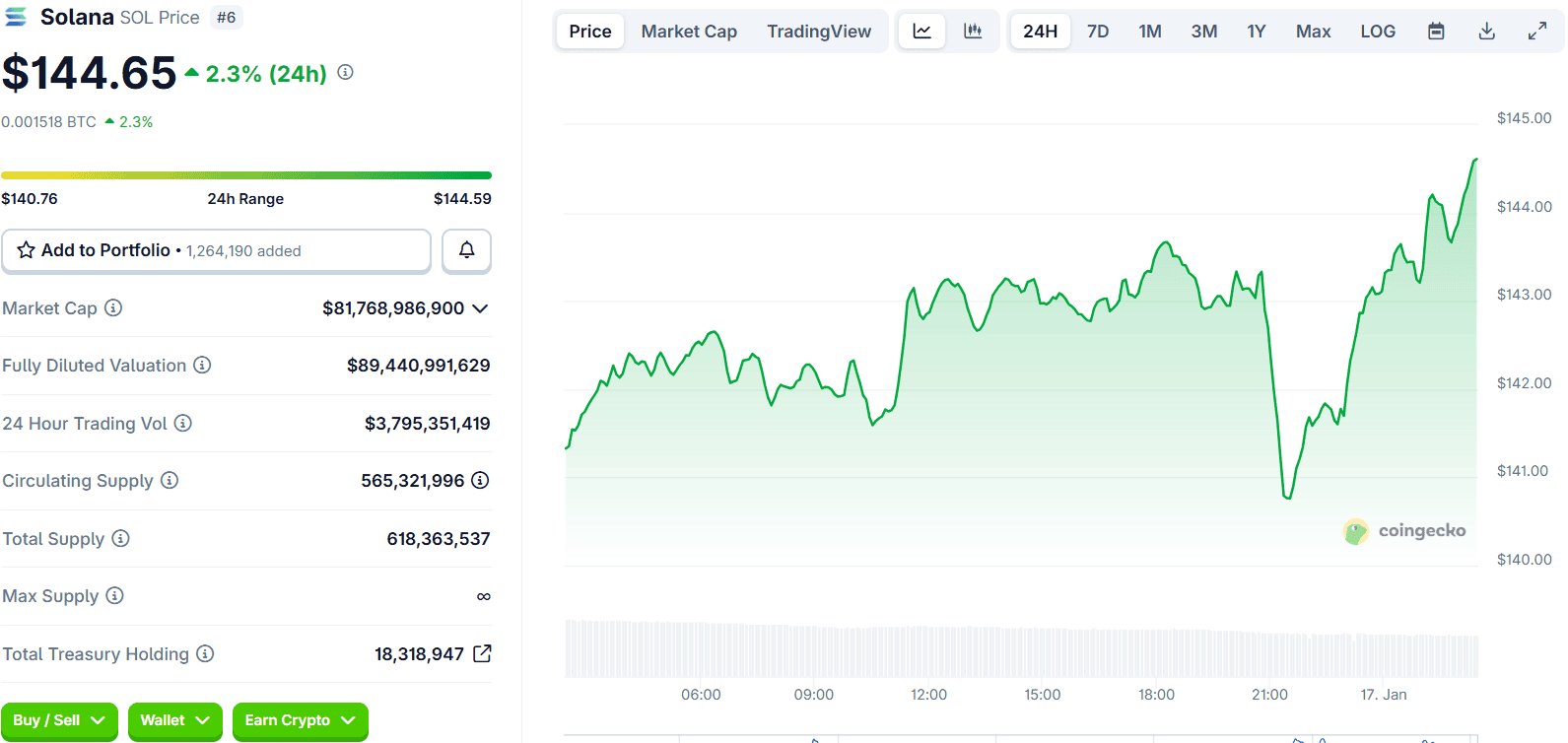The height and width of the screenshot is (743, 1568).
Task: Open the Total Treasury Holding external link icon
Action: [482, 653]
